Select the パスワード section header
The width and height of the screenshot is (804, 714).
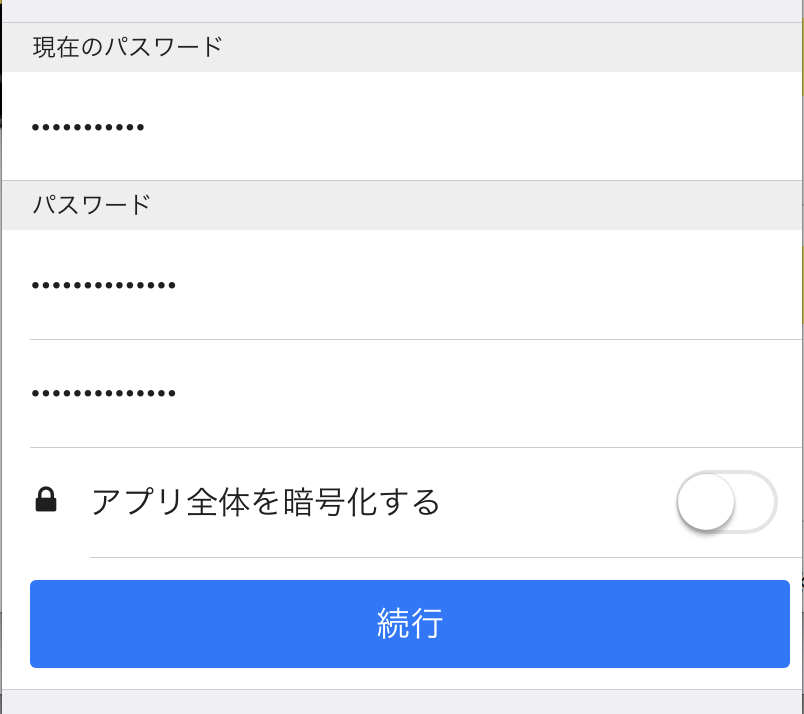click(x=91, y=205)
